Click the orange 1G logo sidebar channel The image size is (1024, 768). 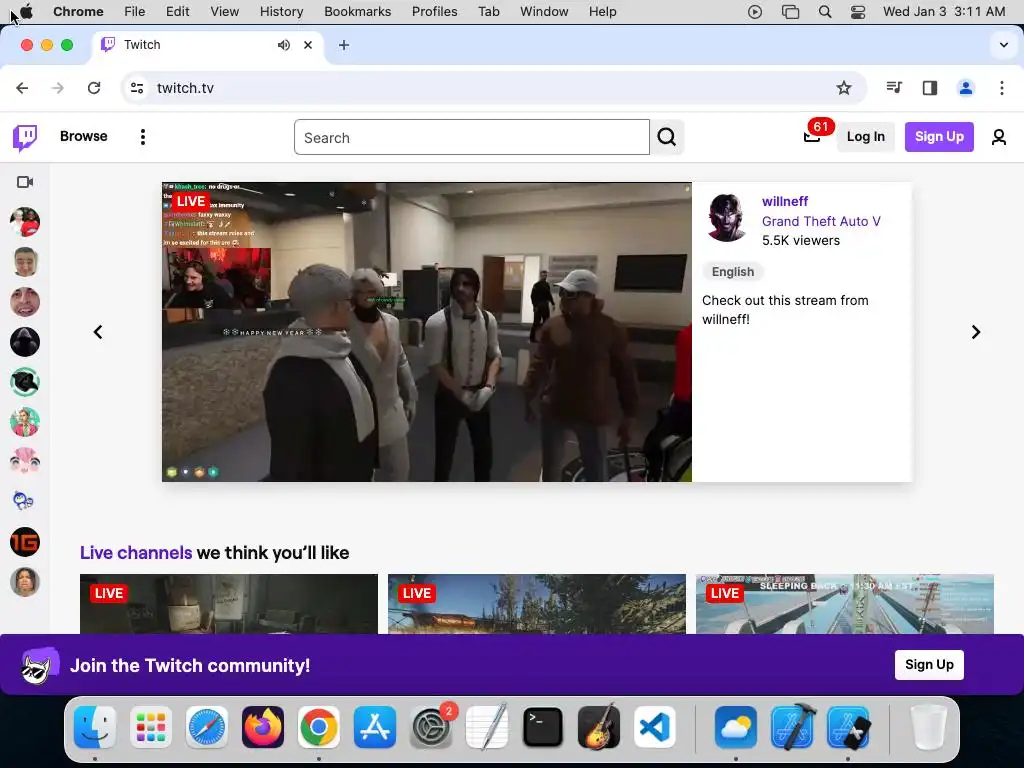[25, 542]
